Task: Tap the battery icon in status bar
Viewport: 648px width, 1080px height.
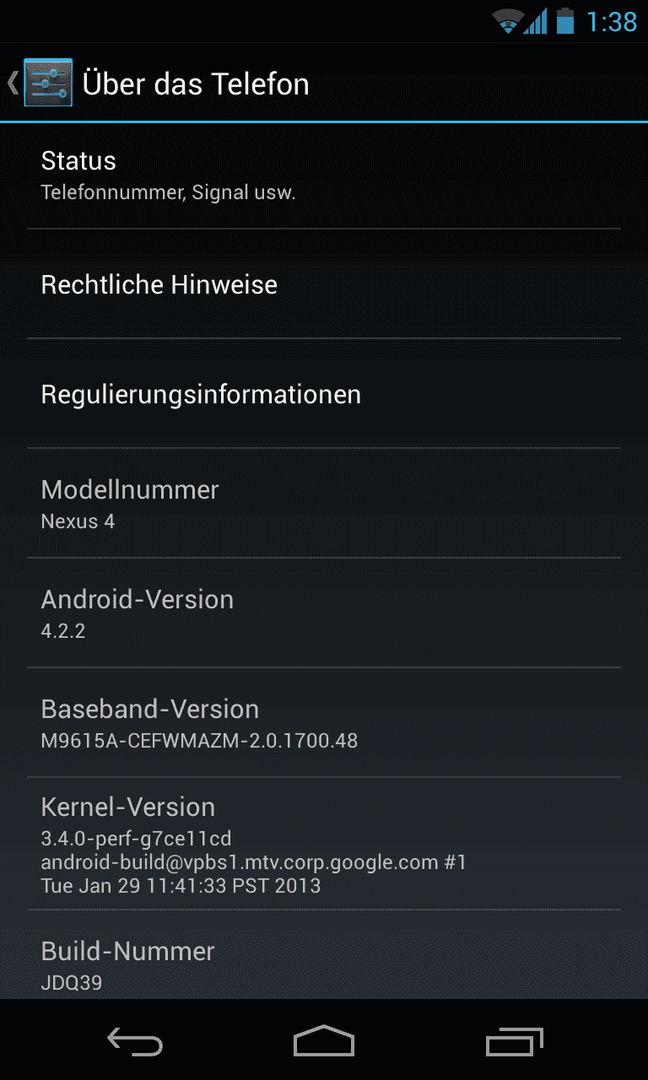Action: tap(565, 21)
